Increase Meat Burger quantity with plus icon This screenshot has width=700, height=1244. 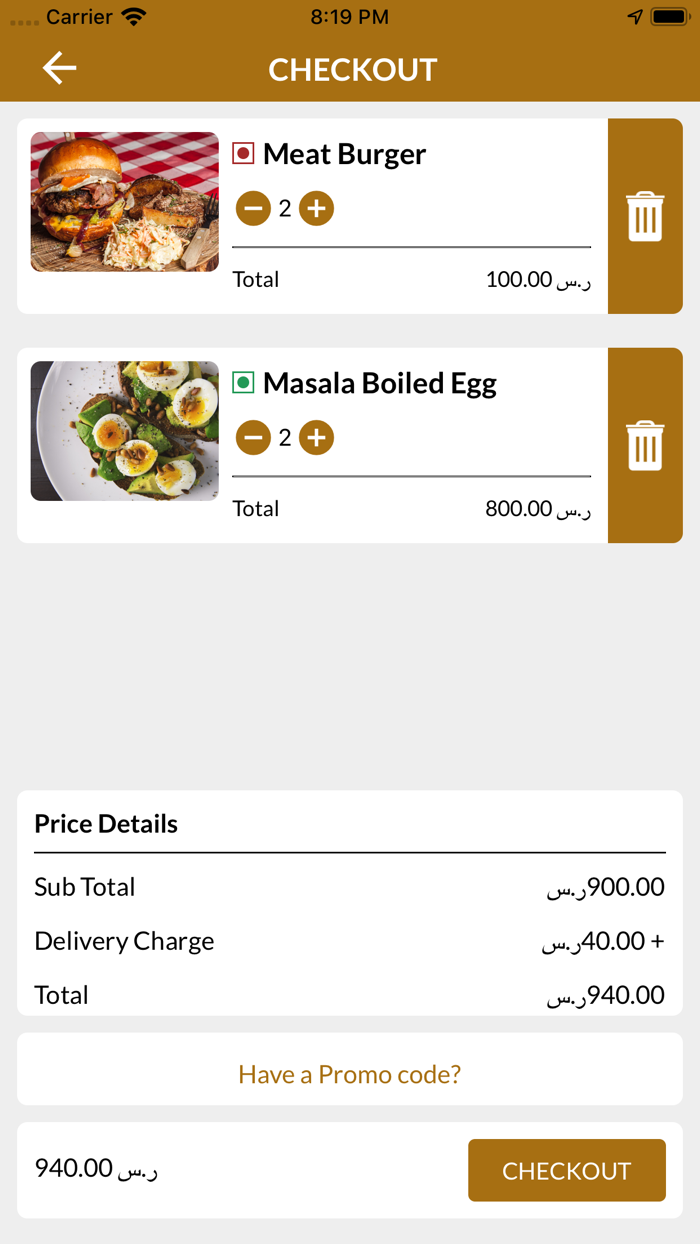[316, 208]
